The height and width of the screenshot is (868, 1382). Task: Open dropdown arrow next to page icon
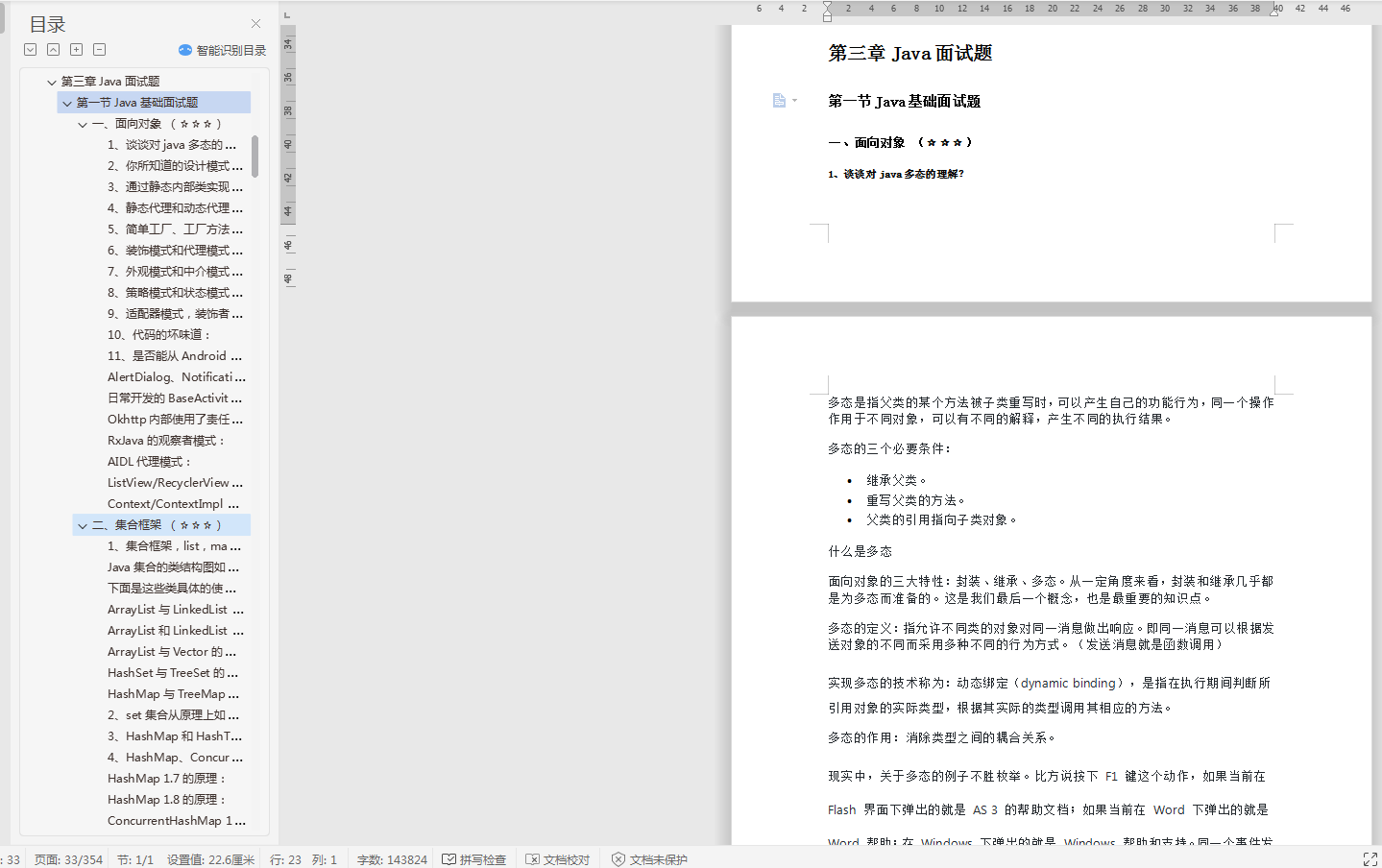(794, 101)
